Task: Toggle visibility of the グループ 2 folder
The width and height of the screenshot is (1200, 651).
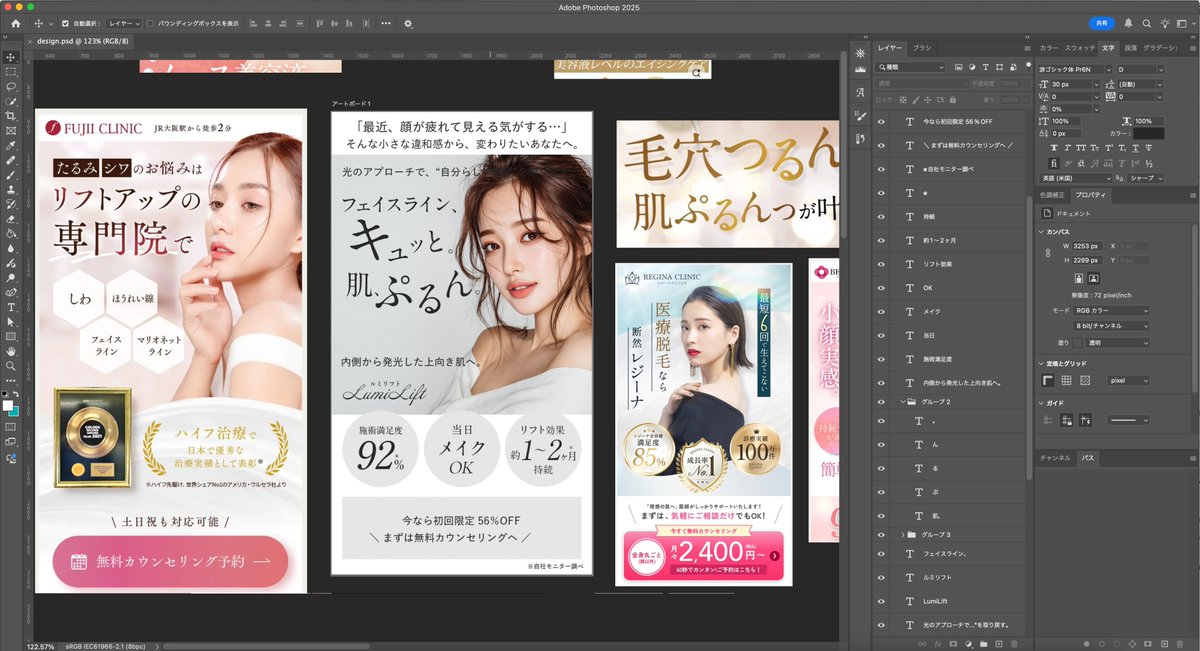Action: pyautogui.click(x=881, y=401)
